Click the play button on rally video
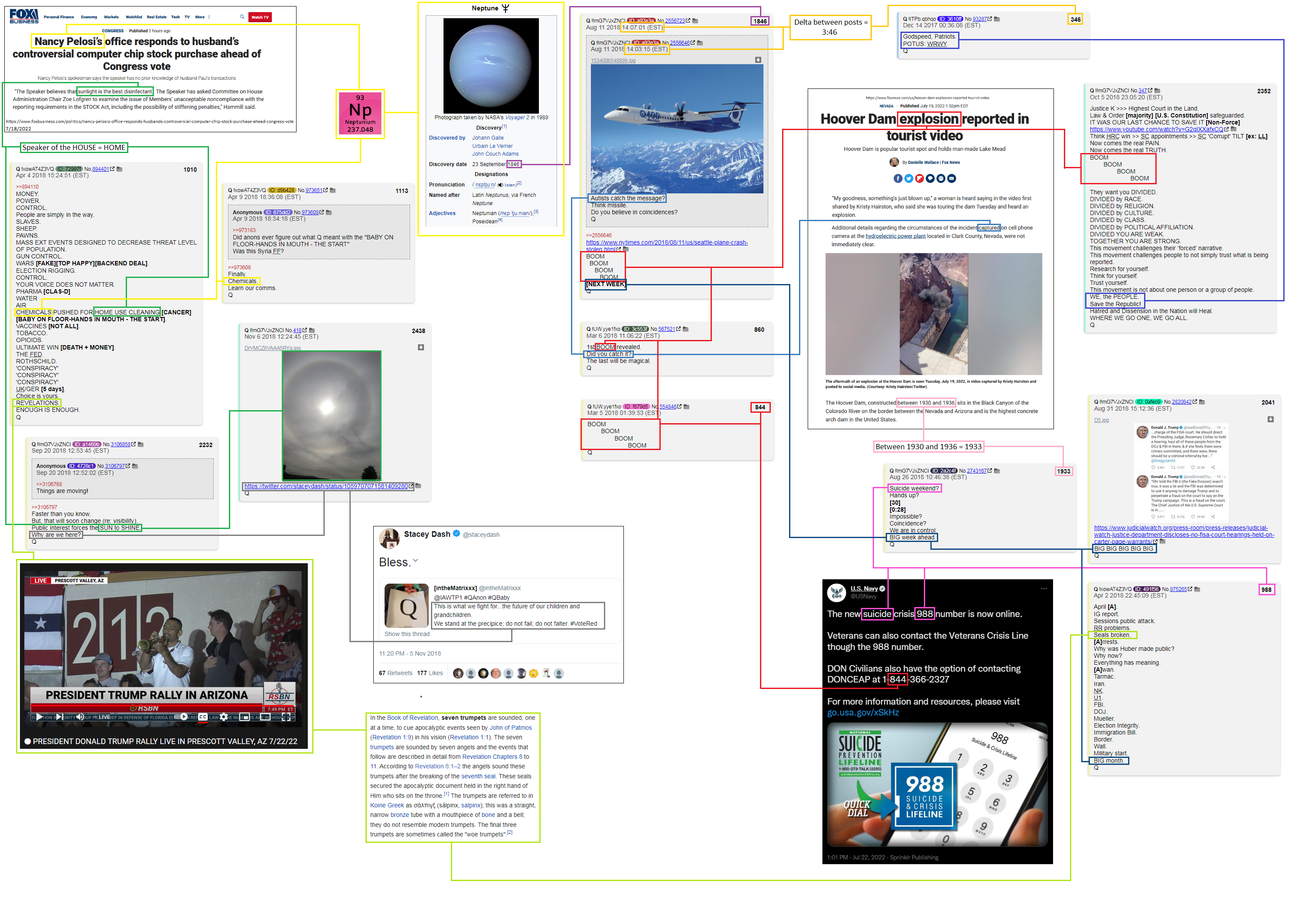The width and height of the screenshot is (1298, 924). tap(39, 717)
